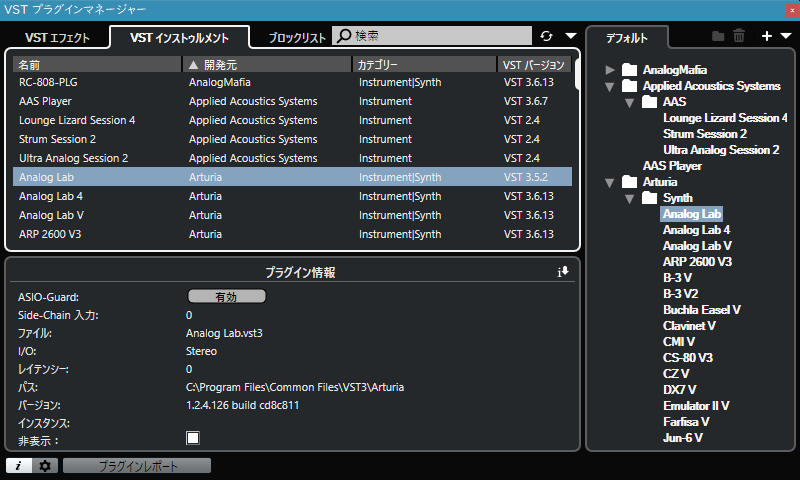
Task: Select Strum Session 2 list row
Action: (x=292, y=139)
